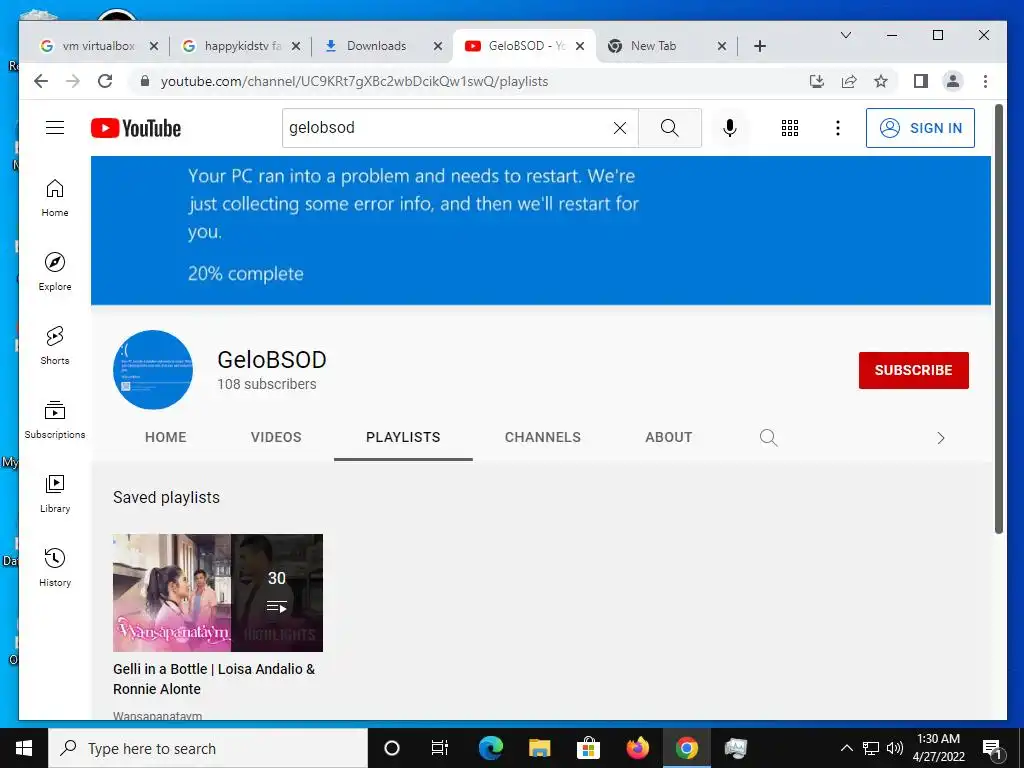Run search with magnifier button

[669, 128]
